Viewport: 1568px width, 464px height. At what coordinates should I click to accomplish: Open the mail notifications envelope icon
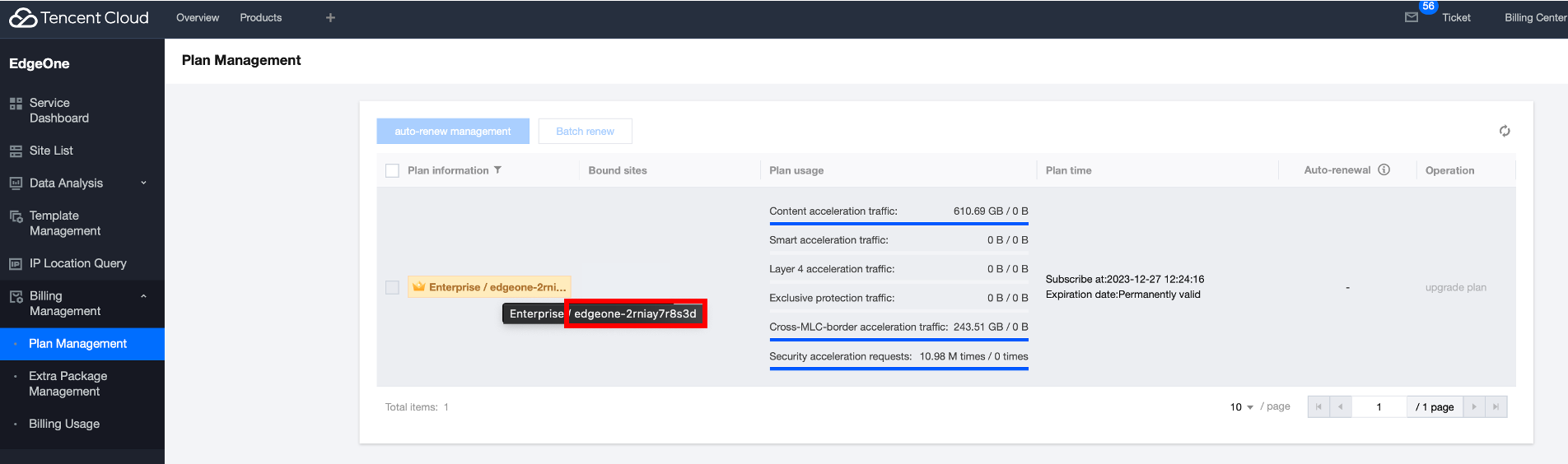coord(1411,17)
